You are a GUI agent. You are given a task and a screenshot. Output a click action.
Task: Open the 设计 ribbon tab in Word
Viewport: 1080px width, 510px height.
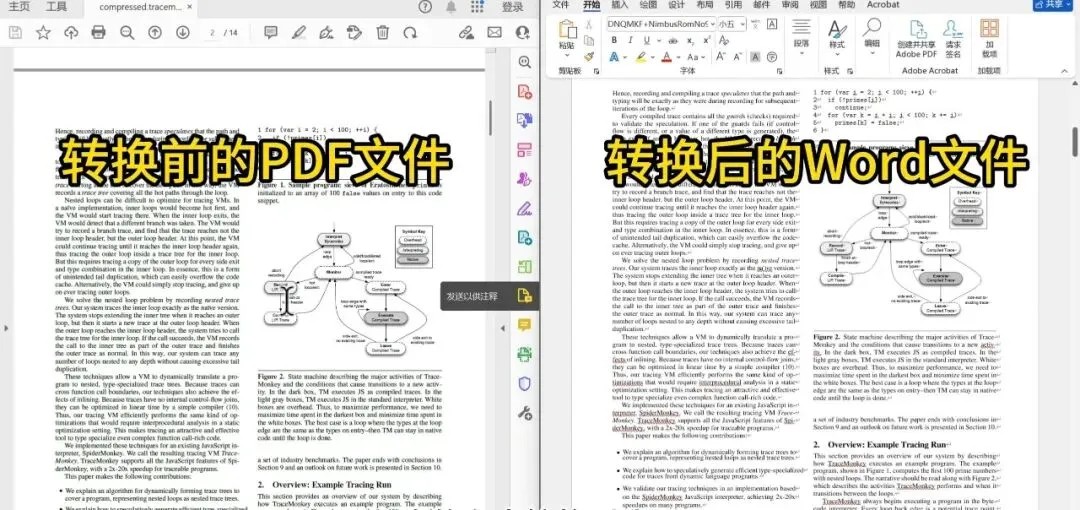[x=676, y=4]
